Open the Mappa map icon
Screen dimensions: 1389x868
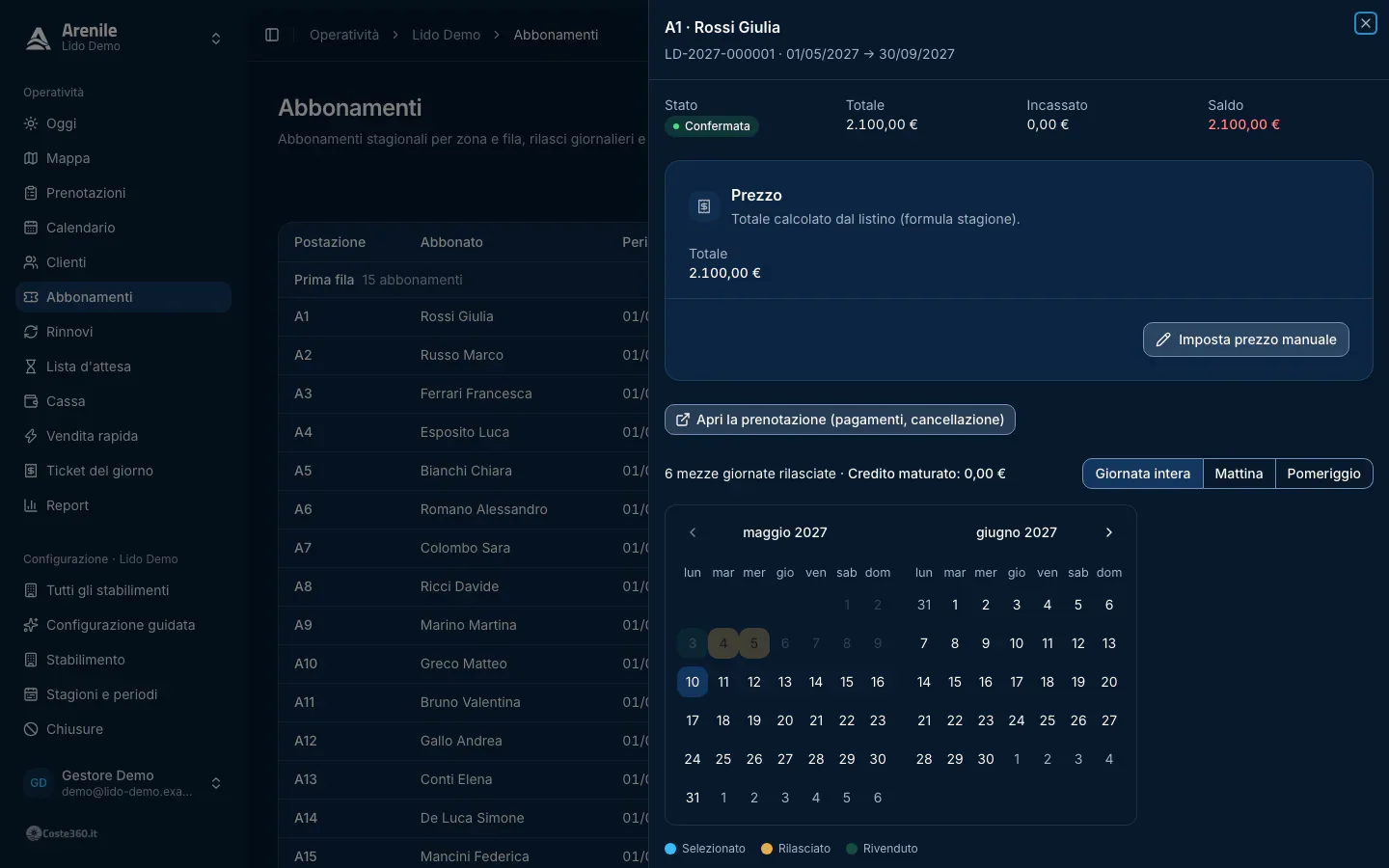click(x=31, y=158)
